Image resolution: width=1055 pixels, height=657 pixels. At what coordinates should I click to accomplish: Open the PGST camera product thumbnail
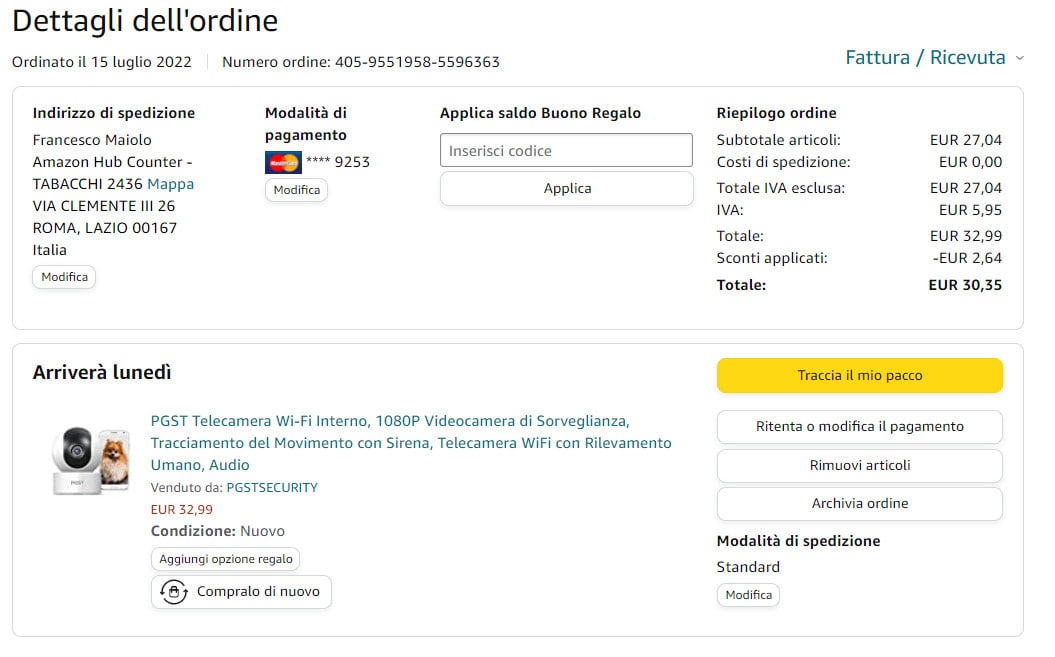click(x=91, y=460)
